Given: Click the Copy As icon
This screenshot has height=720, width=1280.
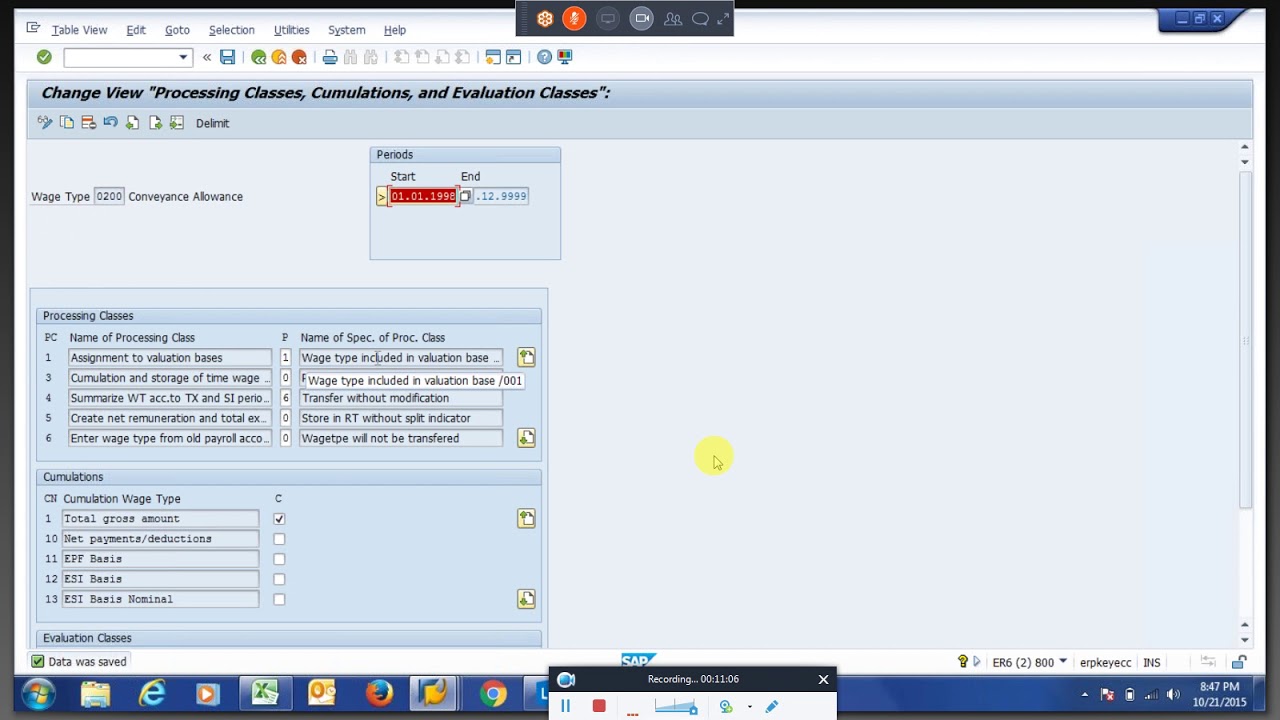Looking at the screenshot, I should click(67, 122).
